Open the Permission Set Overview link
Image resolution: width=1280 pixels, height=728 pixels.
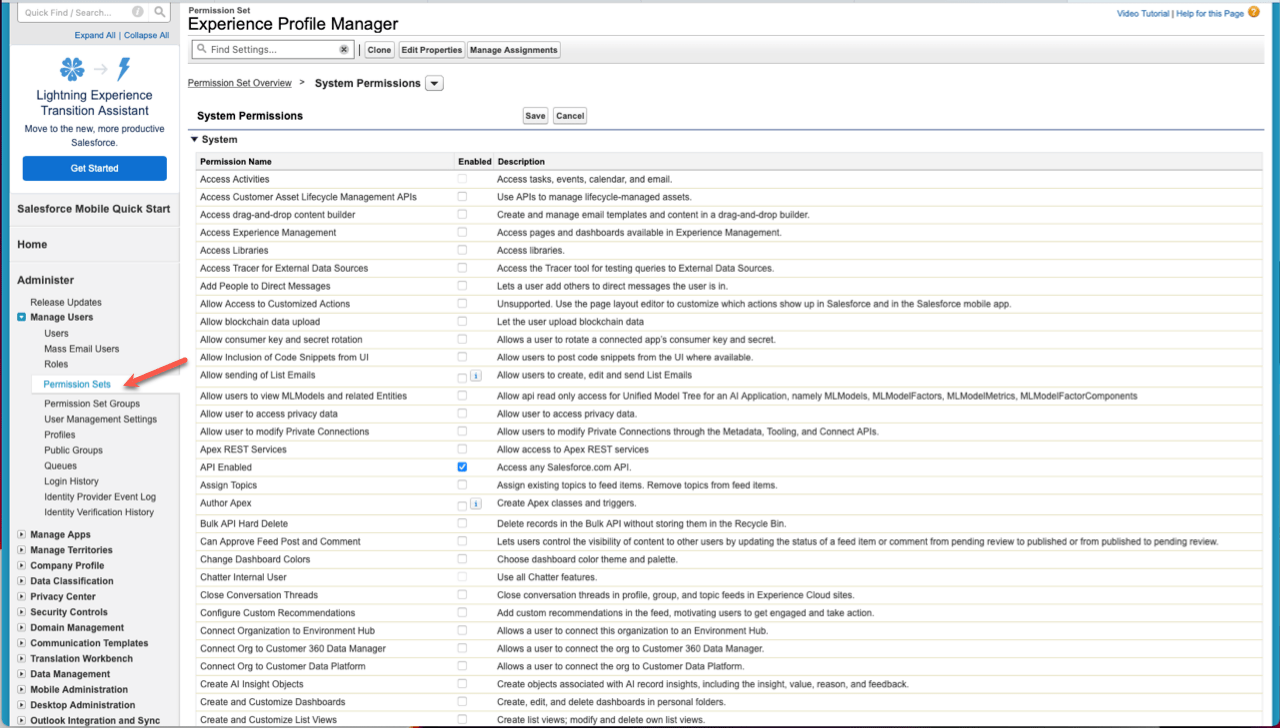240,83
